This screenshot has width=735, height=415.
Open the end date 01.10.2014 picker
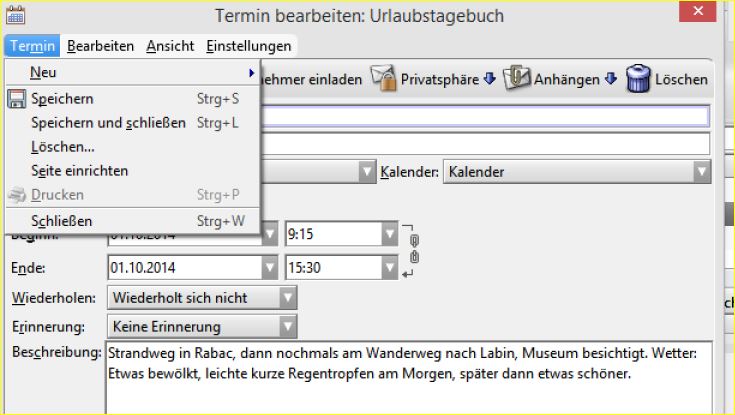[270, 268]
